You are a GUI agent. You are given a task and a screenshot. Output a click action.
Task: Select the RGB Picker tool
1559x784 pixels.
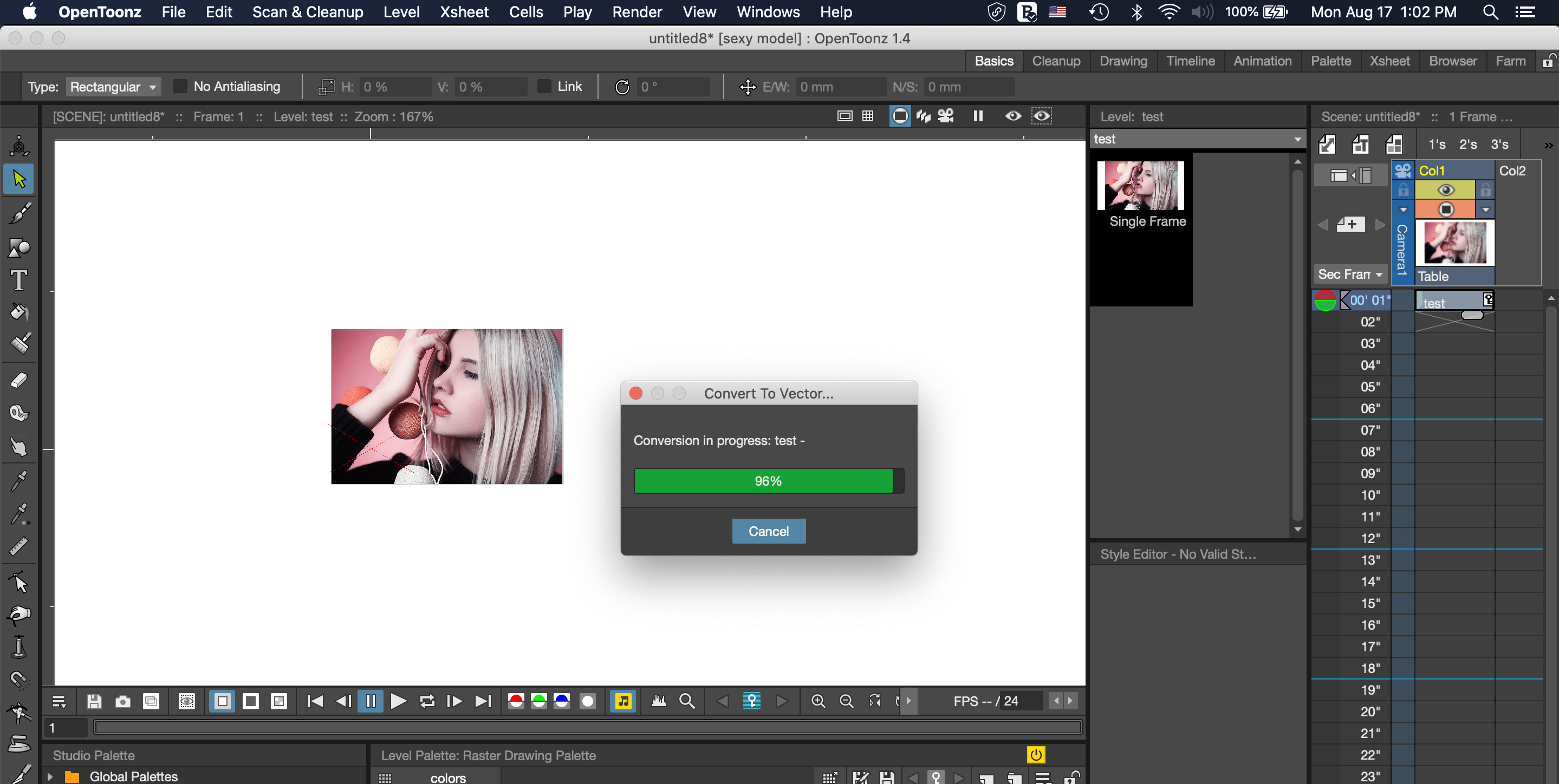pos(18,514)
